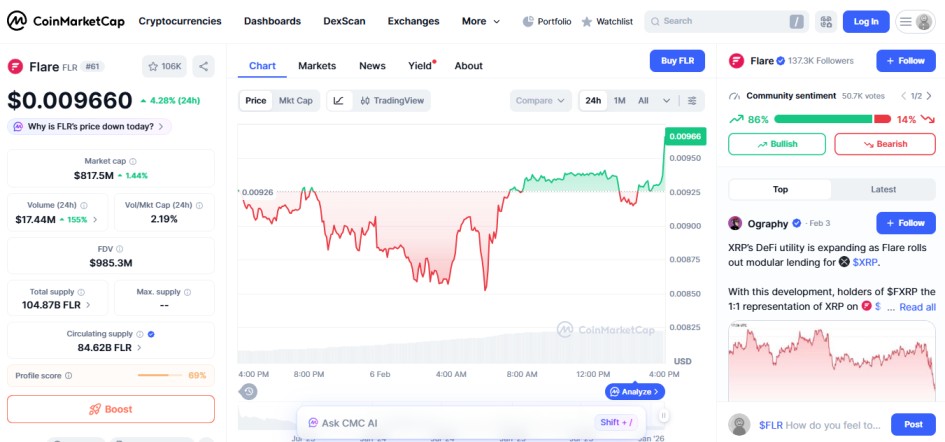
Task: Switch to the About tab
Action: 468,66
